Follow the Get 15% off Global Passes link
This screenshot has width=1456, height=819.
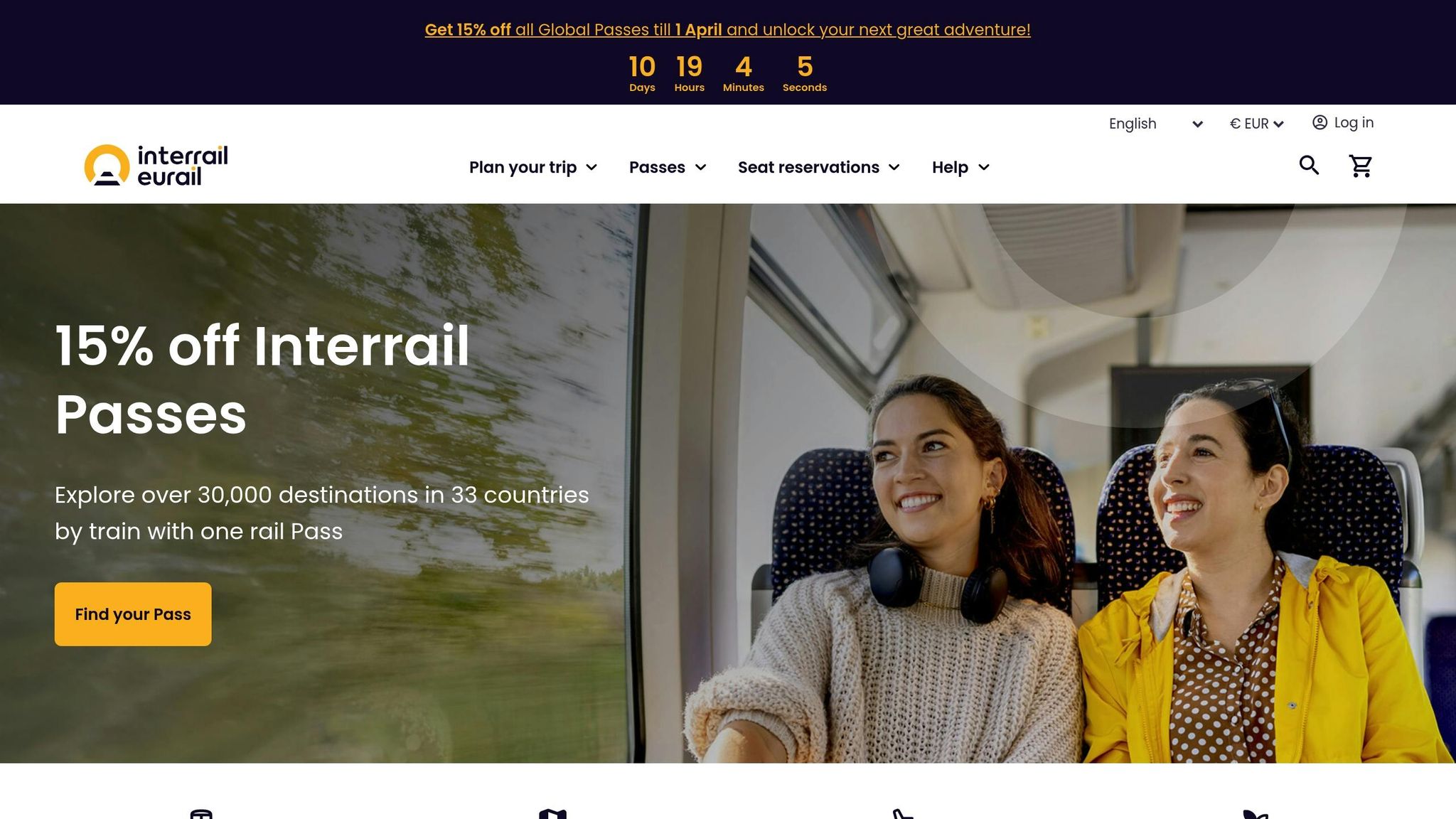[727, 30]
